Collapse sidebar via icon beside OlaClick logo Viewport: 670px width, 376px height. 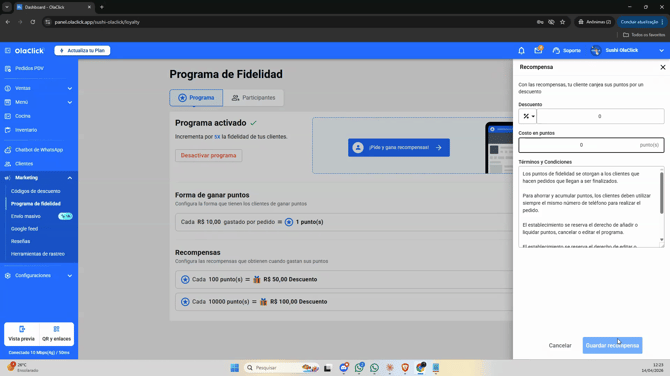coord(8,50)
